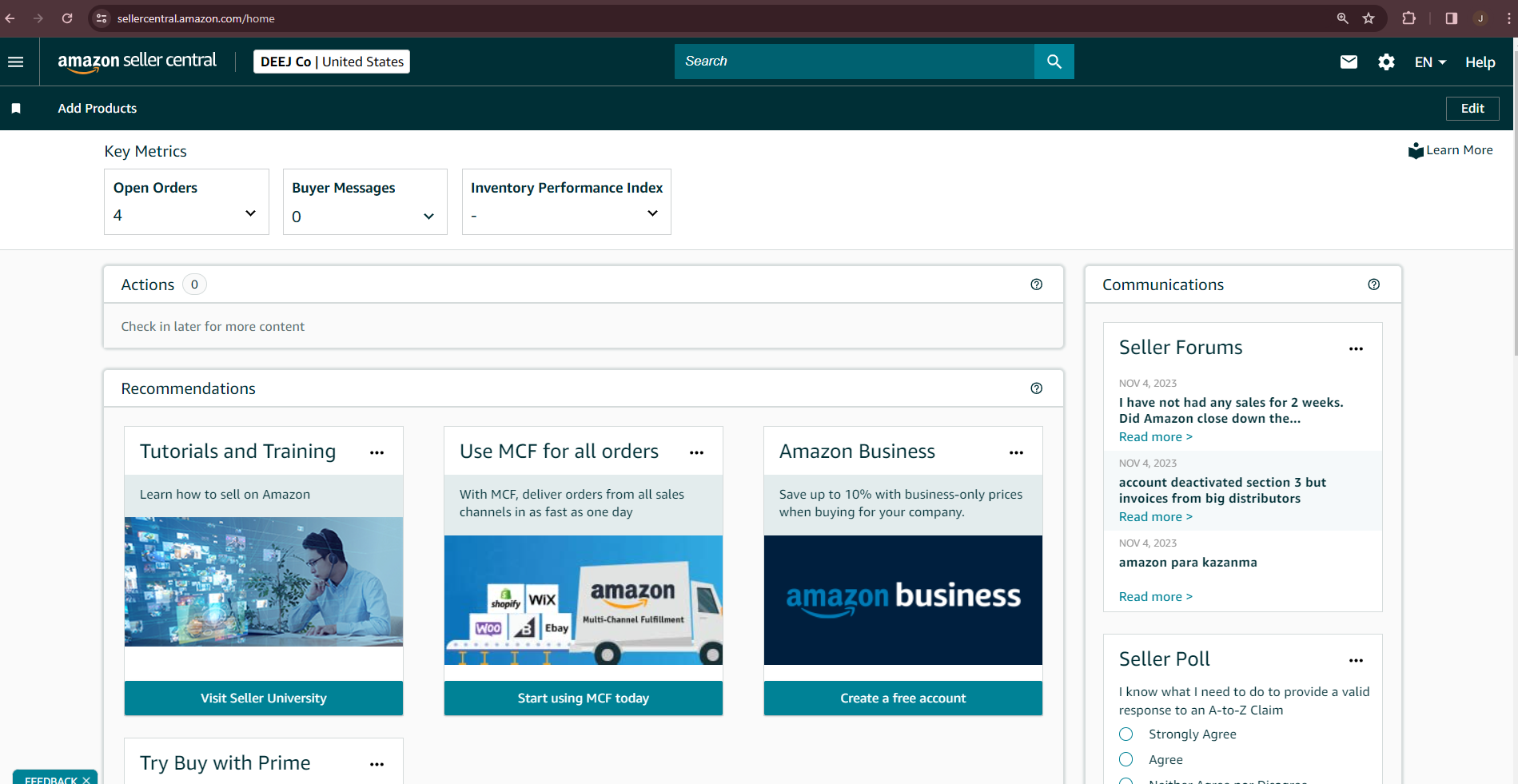Open the hamburger navigation menu
Viewport: 1518px width, 784px height.
tap(16, 62)
